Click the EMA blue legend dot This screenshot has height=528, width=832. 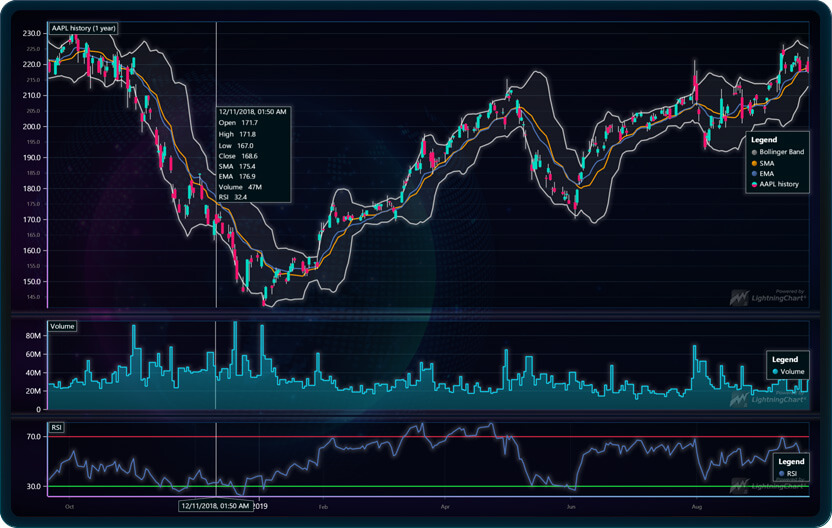coord(754,174)
